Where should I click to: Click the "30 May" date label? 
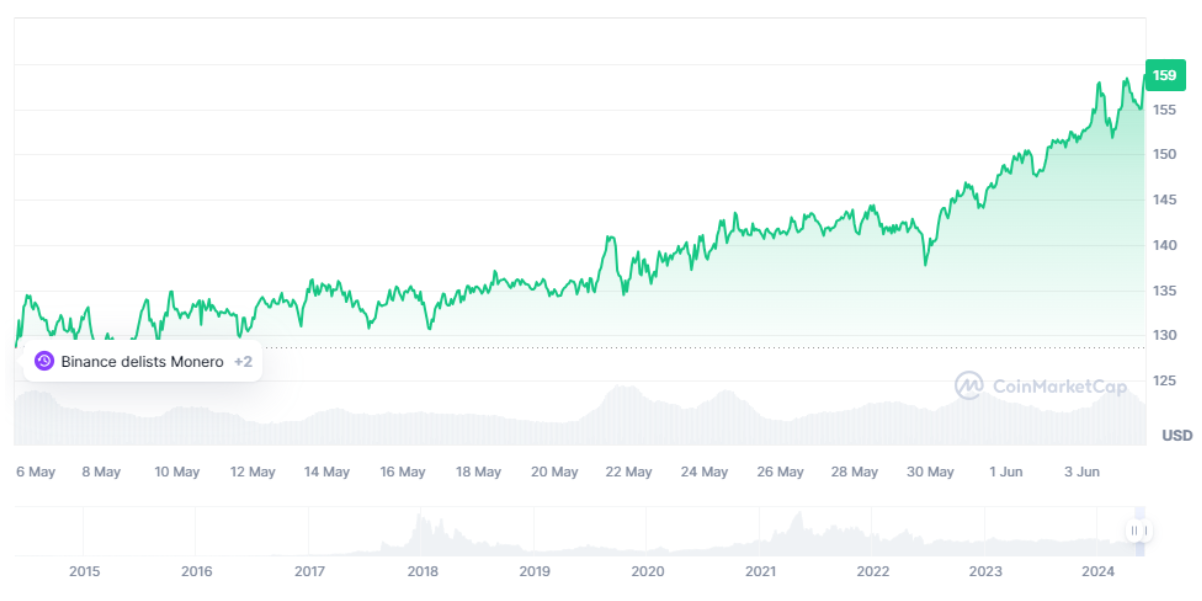(x=930, y=472)
